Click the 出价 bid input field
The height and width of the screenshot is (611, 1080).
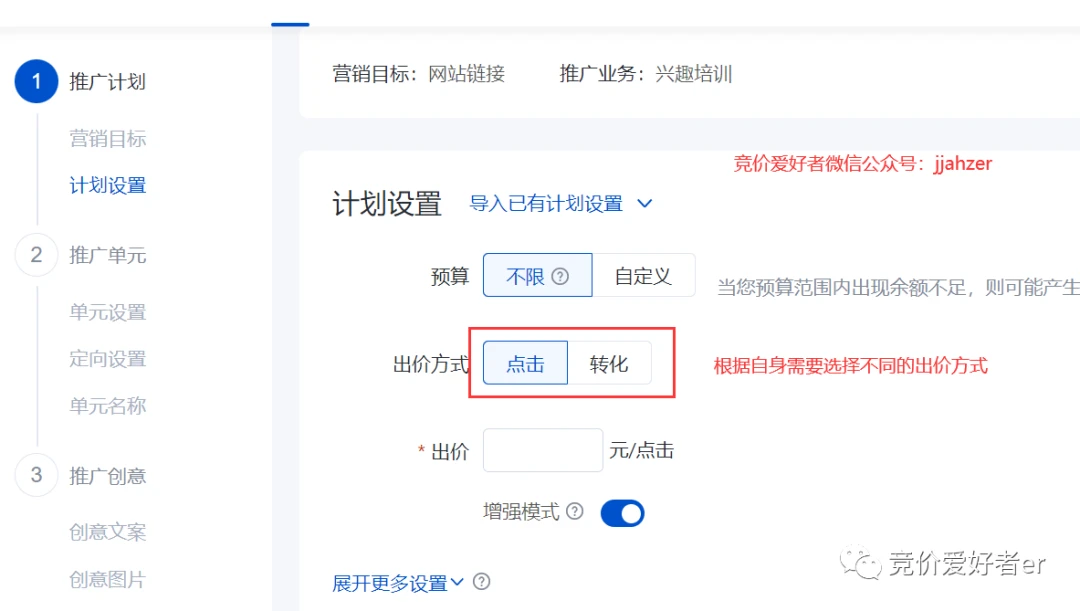pyautogui.click(x=542, y=451)
